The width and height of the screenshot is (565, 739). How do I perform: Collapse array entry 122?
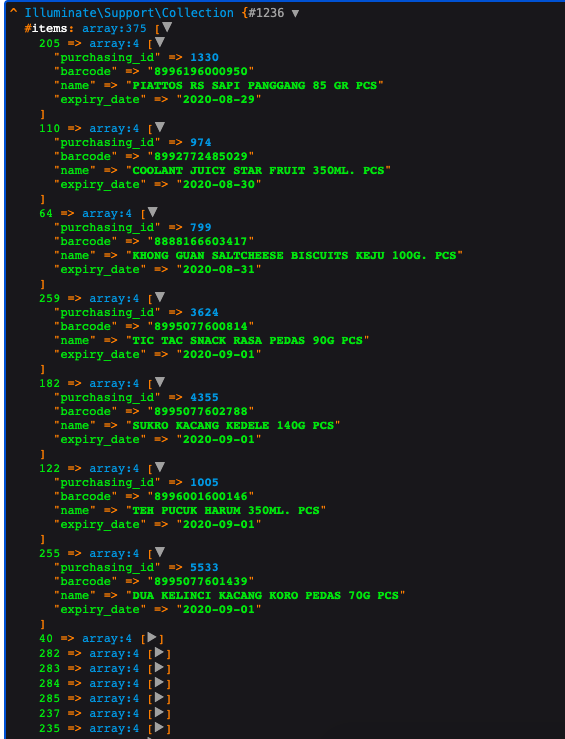pos(160,467)
